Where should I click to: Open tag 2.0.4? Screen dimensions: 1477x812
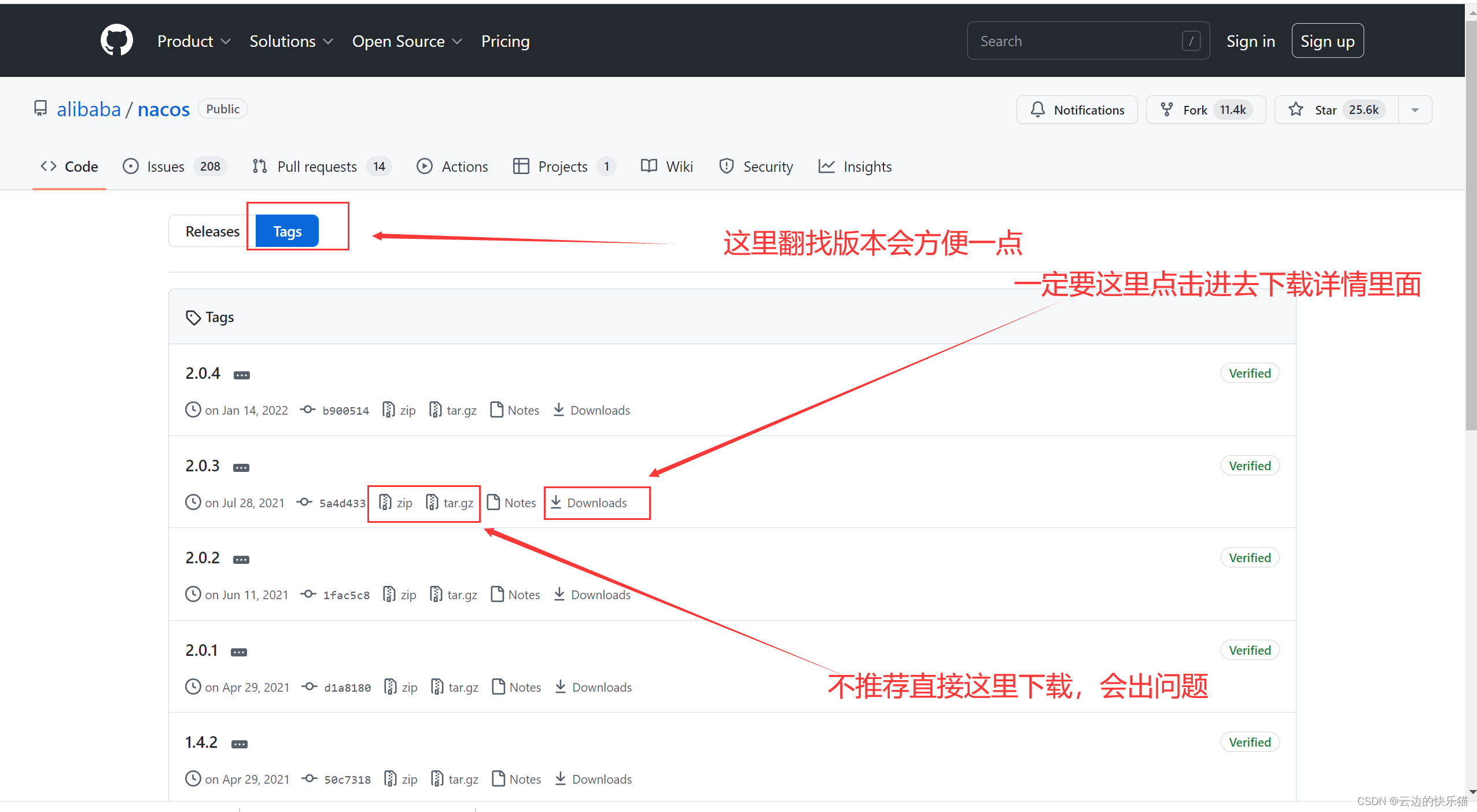(202, 373)
